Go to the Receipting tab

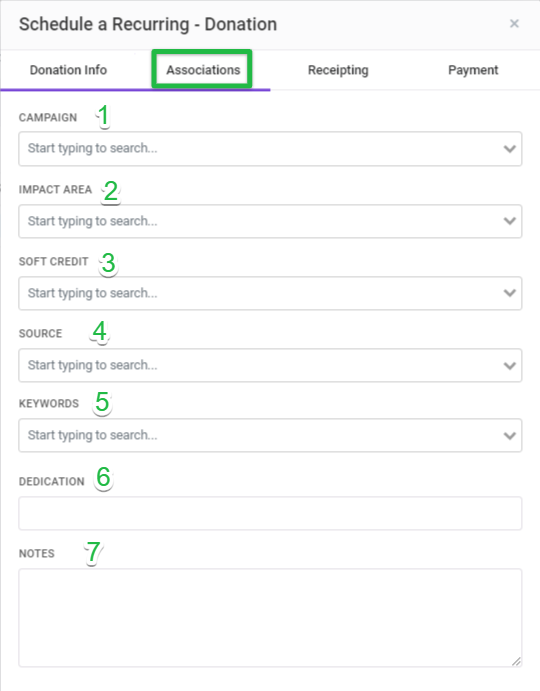click(x=338, y=70)
